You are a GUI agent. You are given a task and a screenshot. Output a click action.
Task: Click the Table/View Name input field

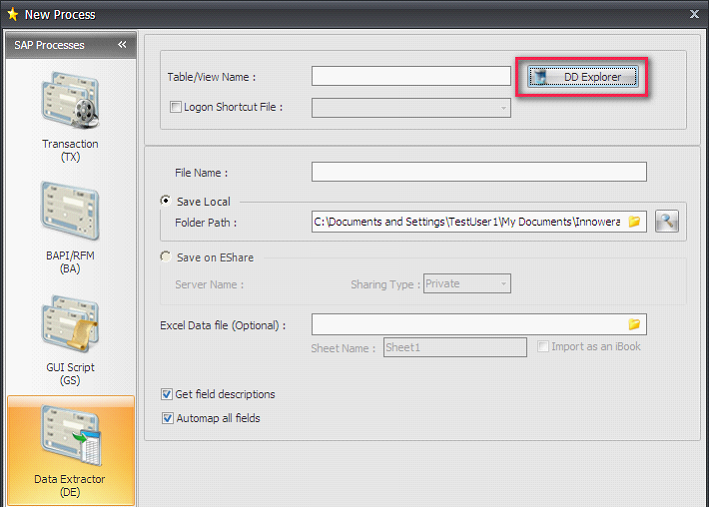[x=411, y=77]
